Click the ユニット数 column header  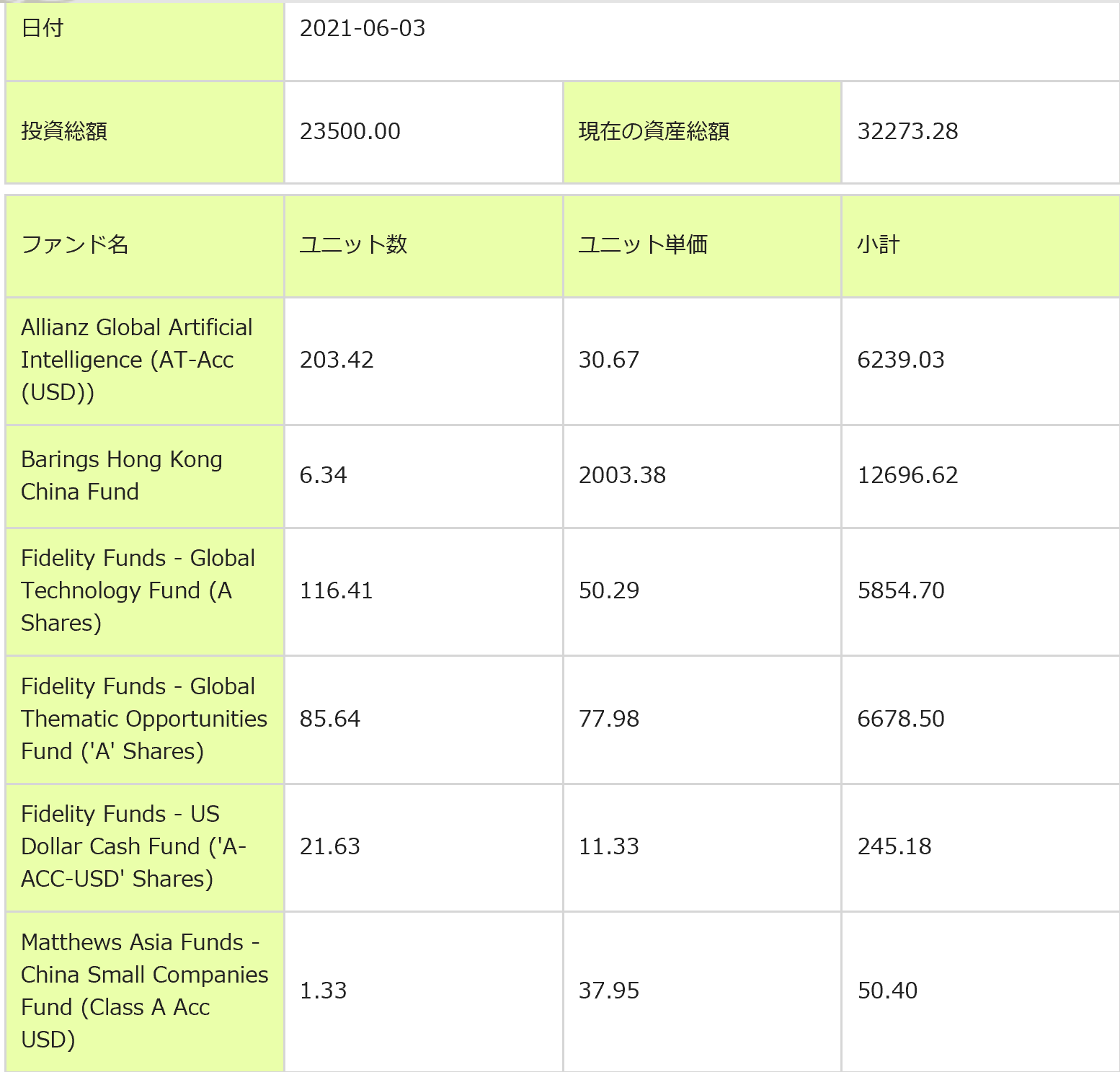point(353,245)
